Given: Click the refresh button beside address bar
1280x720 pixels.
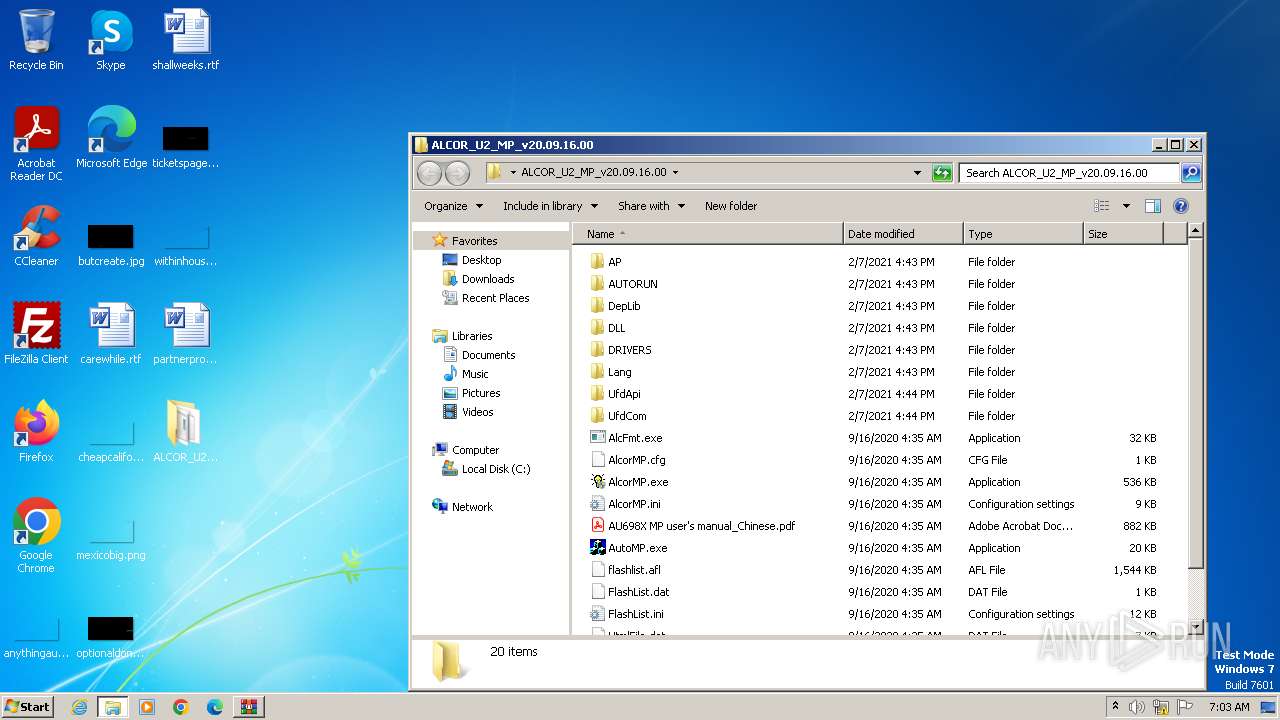Looking at the screenshot, I should 942,173.
